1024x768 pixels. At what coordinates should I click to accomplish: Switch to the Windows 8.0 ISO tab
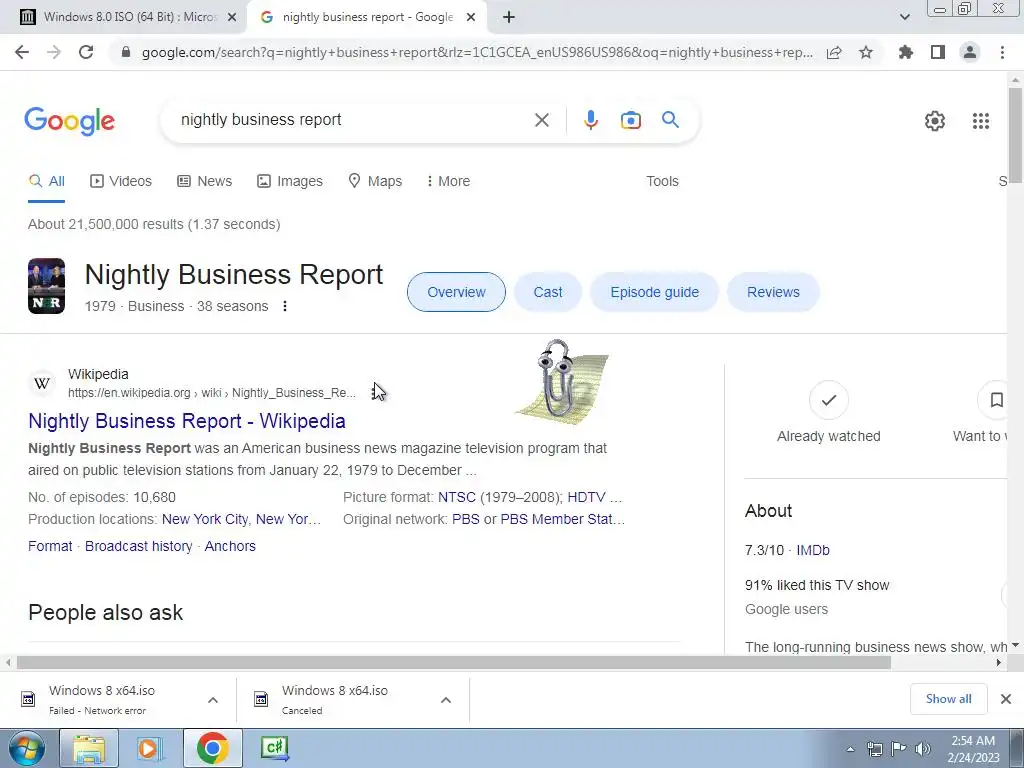129,17
